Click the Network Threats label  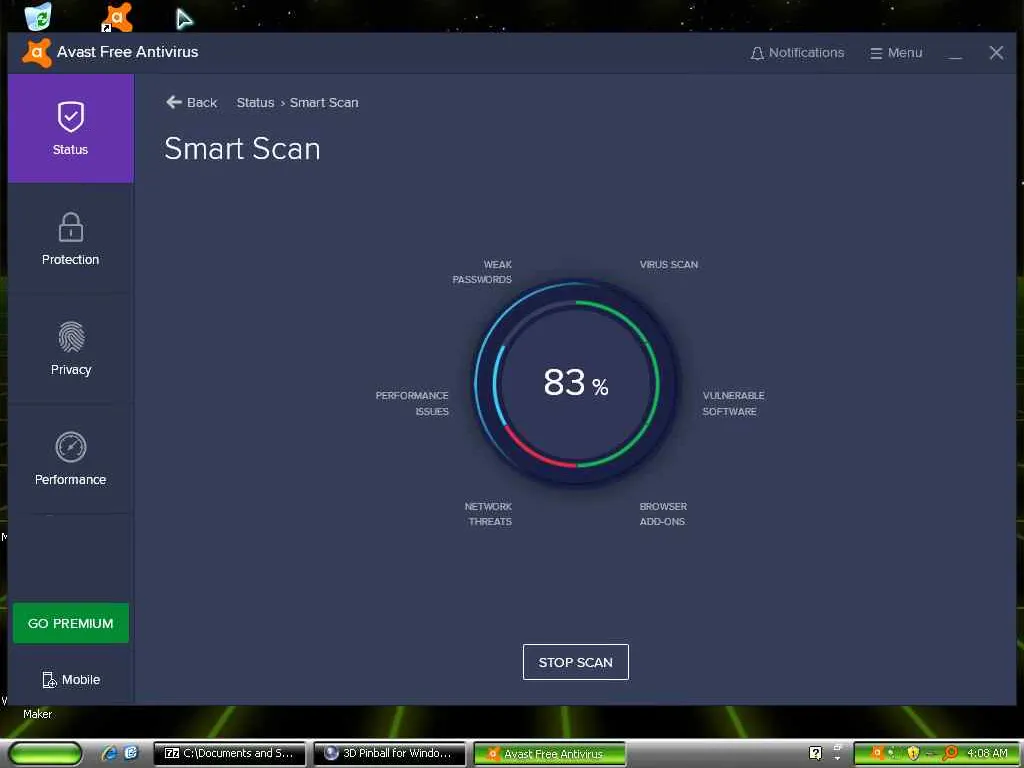coord(488,514)
